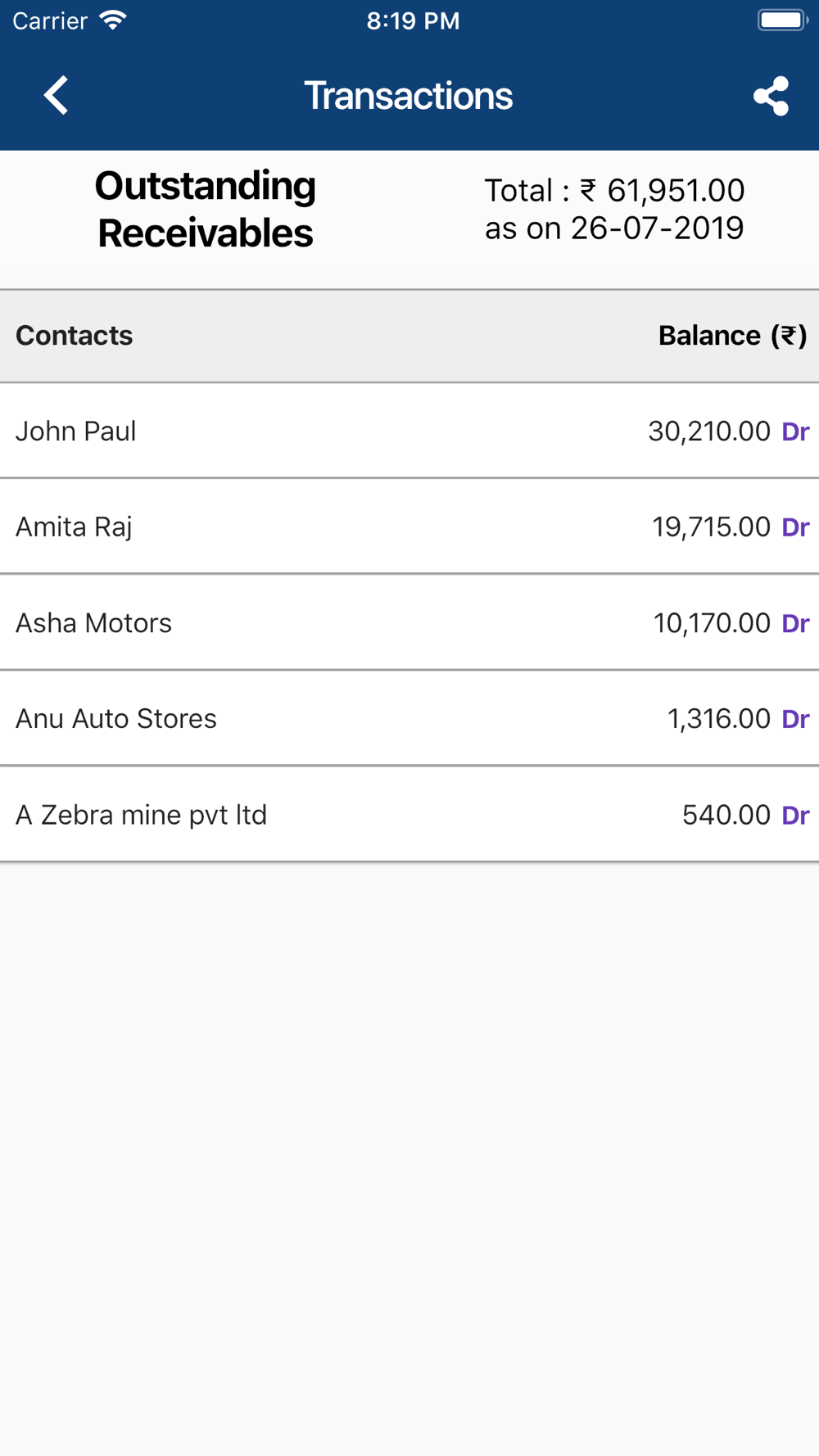Tap the Wi-Fi status icon
This screenshot has width=819, height=1456.
click(112, 20)
